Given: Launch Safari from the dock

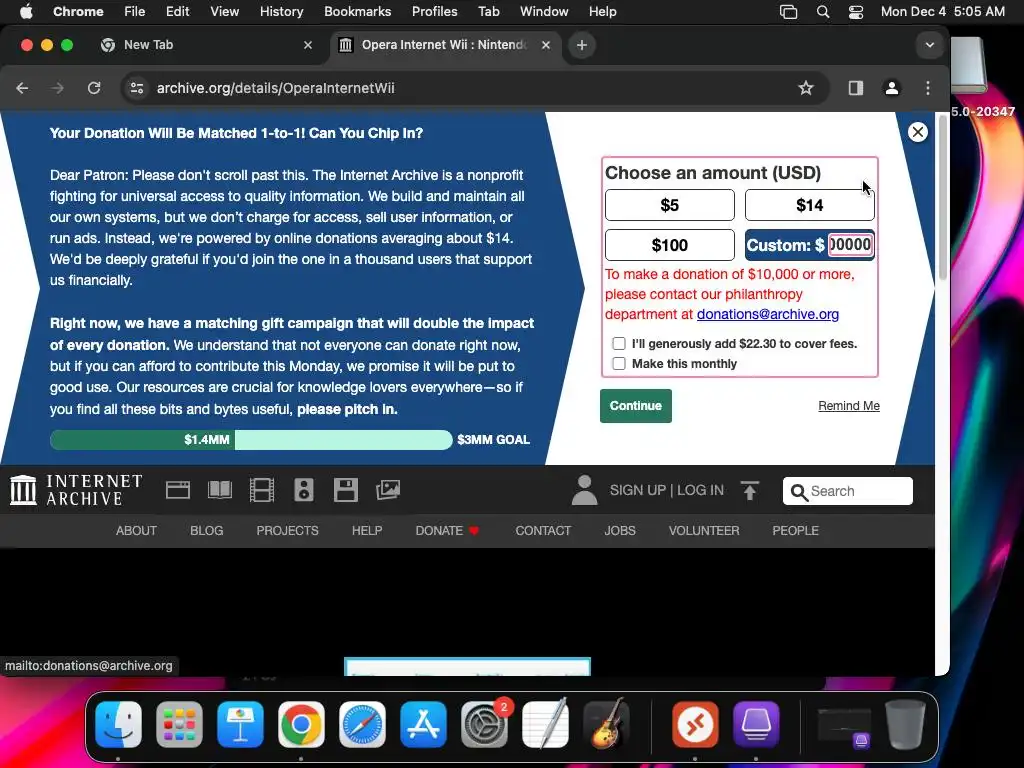Looking at the screenshot, I should pyautogui.click(x=362, y=725).
